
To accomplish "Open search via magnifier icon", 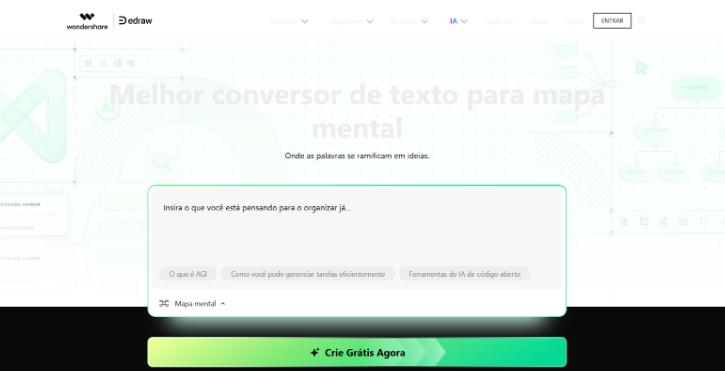I will click(x=641, y=20).
